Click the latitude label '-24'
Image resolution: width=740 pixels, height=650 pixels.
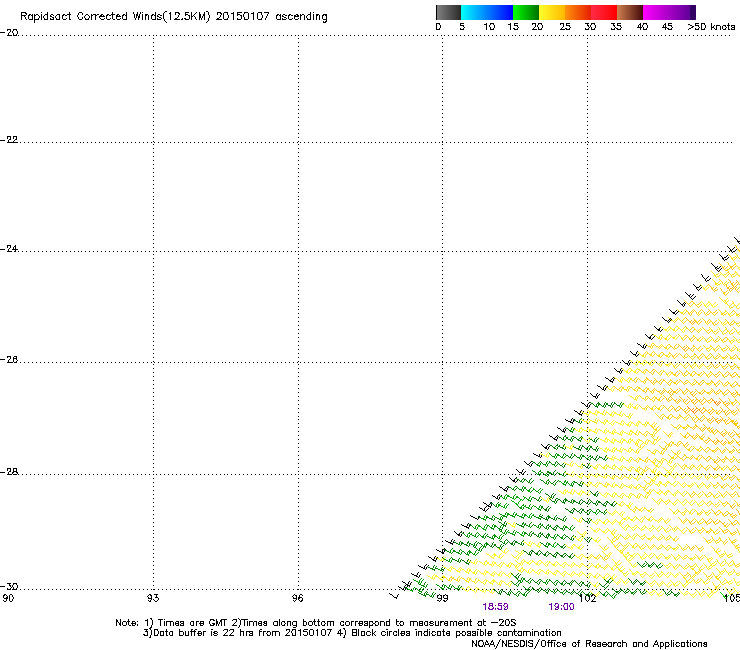tap(9, 249)
